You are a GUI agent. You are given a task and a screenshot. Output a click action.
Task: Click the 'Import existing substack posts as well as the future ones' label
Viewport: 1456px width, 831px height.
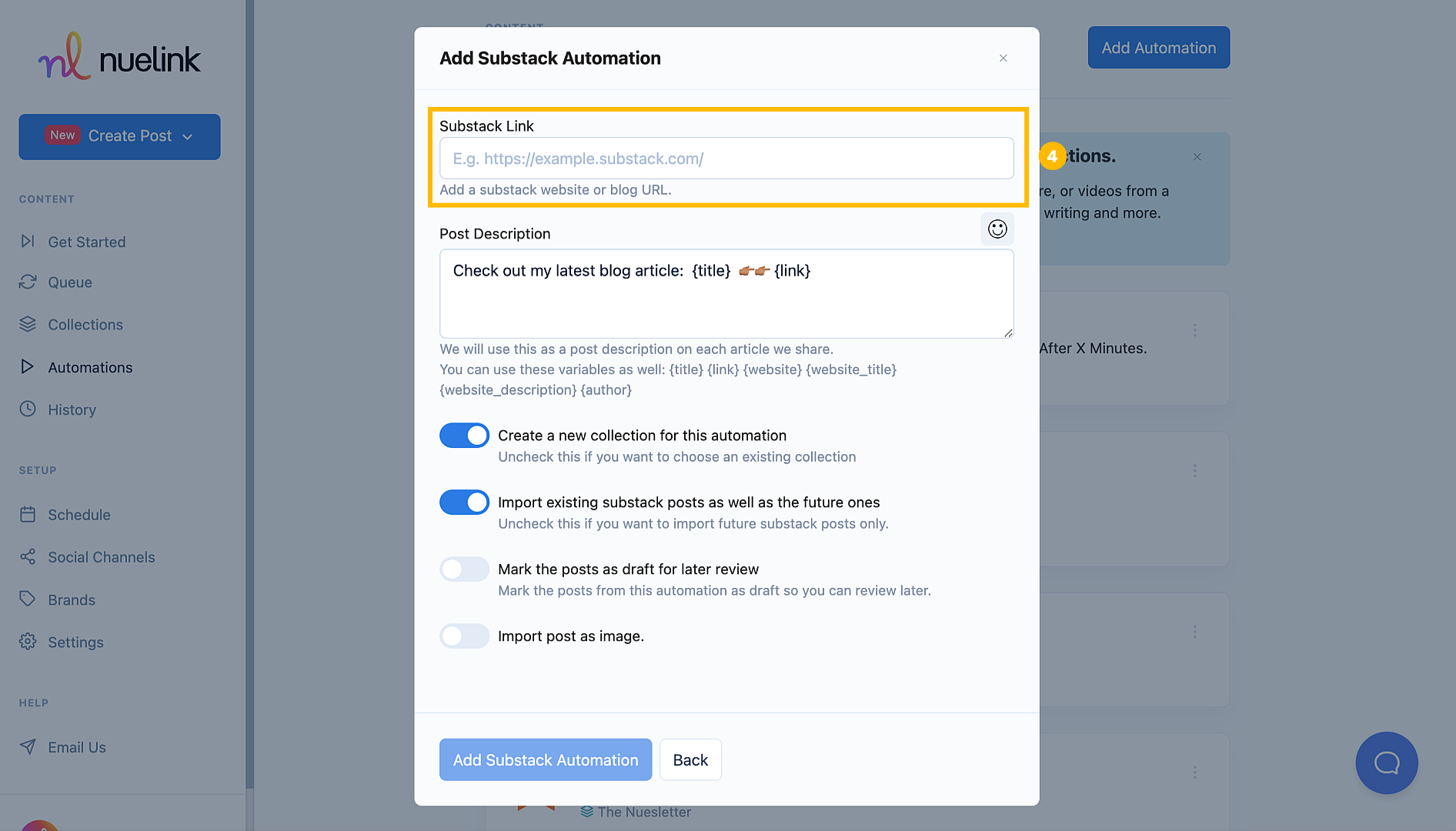pyautogui.click(x=689, y=502)
